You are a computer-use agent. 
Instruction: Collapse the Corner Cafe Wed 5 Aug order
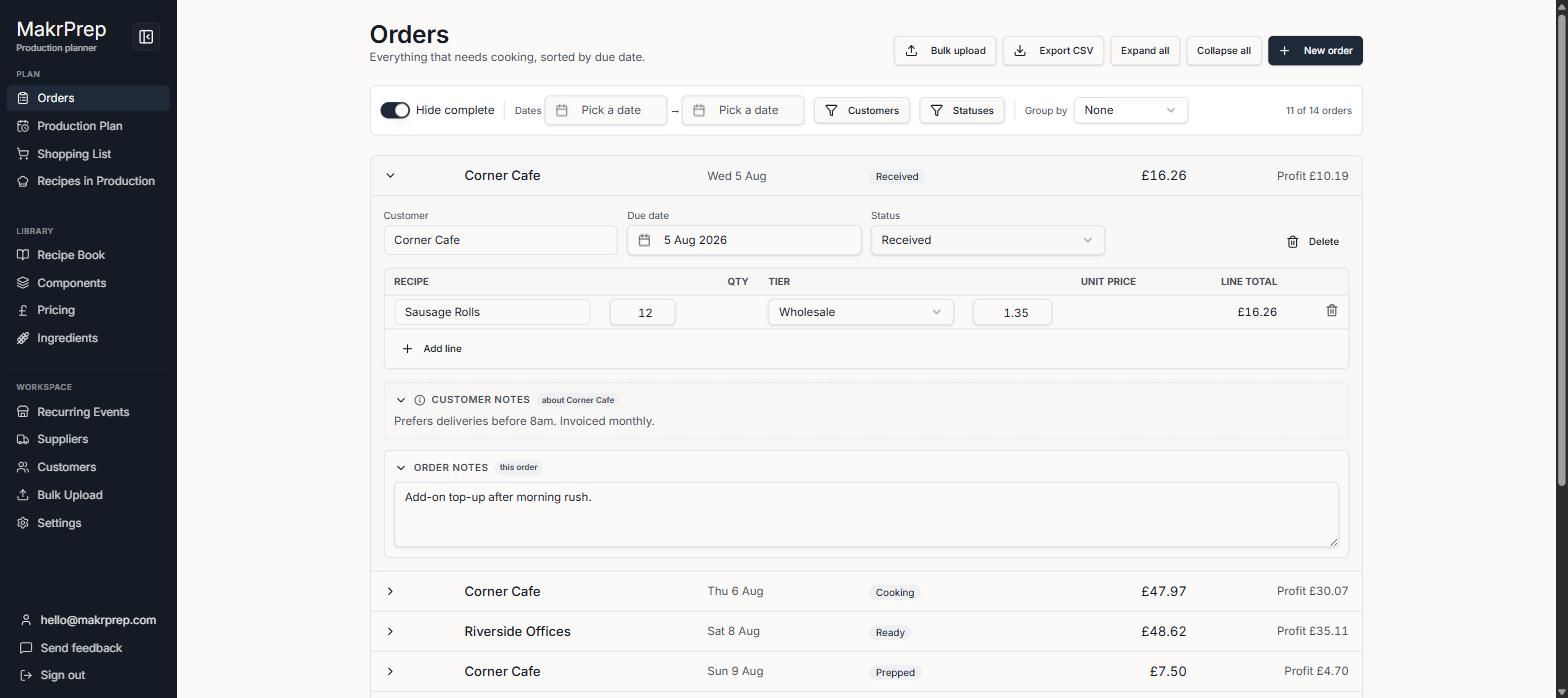click(390, 176)
